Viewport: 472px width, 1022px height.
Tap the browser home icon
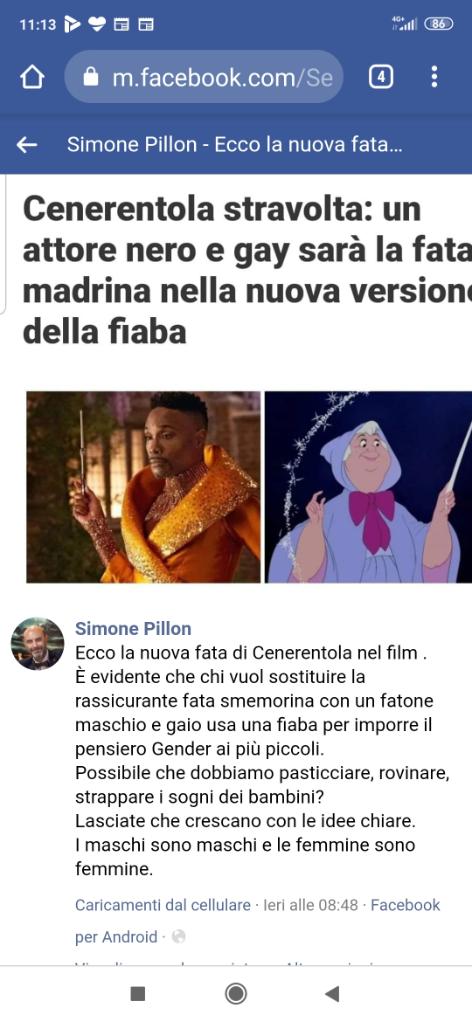pos(32,78)
